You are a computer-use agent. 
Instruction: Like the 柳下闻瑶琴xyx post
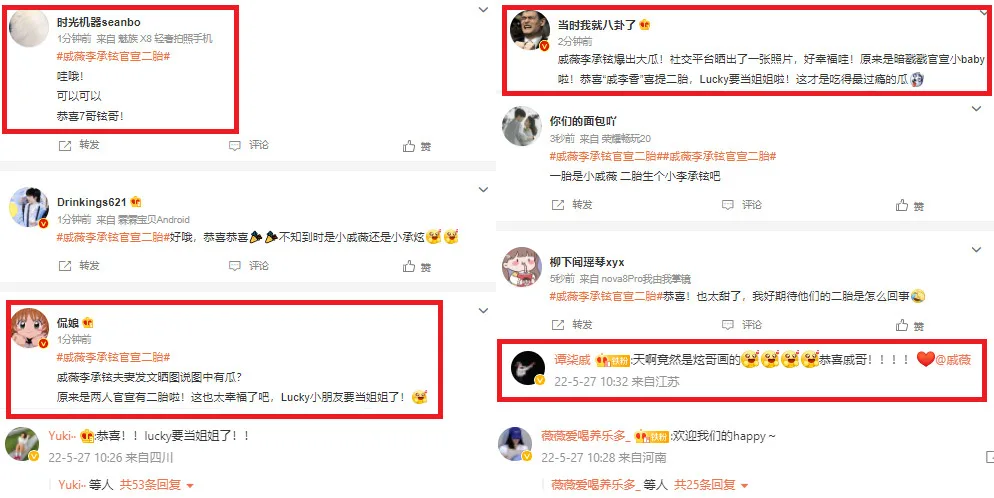click(902, 325)
